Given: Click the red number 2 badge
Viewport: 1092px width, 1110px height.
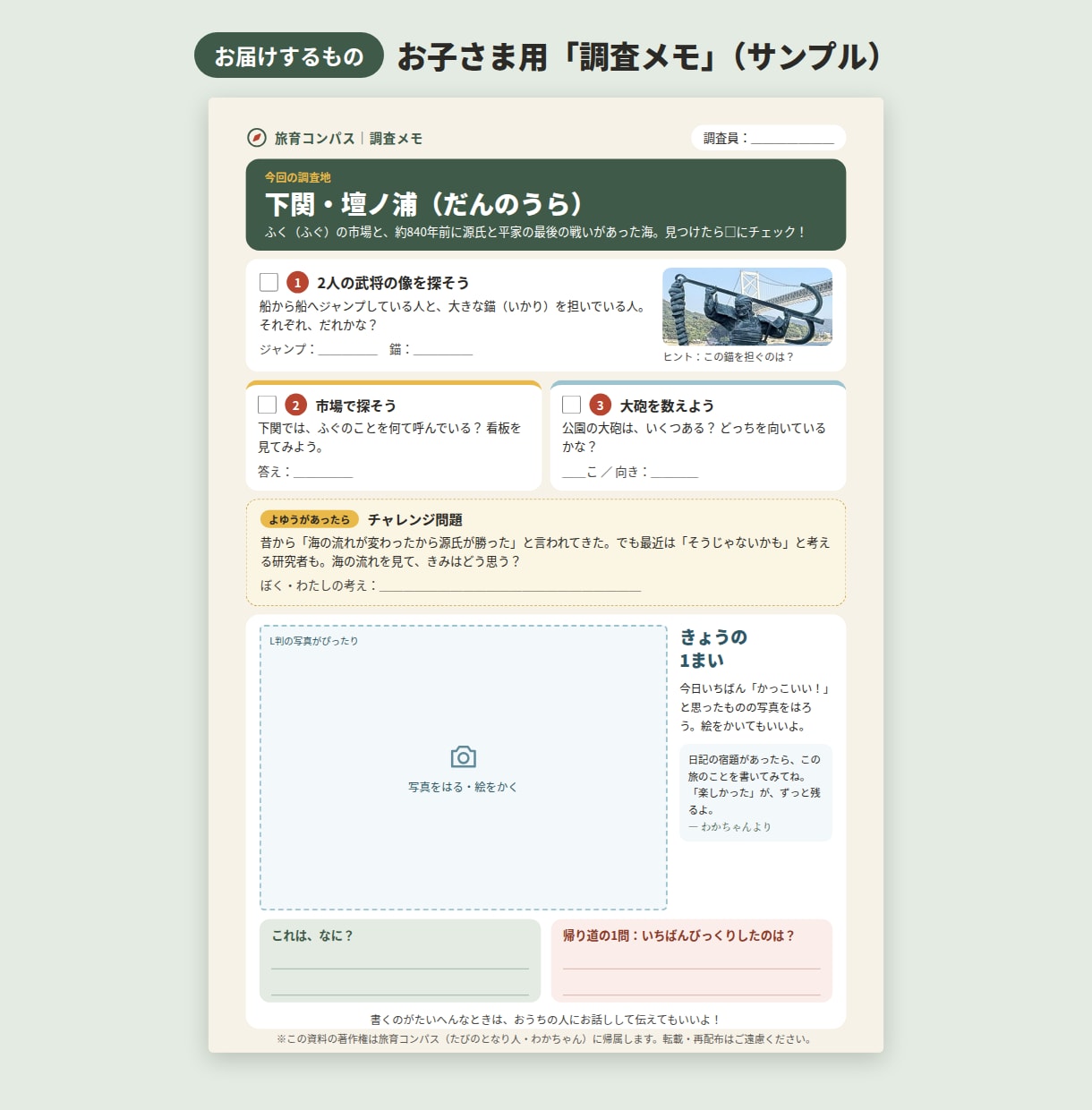Looking at the screenshot, I should point(295,406).
